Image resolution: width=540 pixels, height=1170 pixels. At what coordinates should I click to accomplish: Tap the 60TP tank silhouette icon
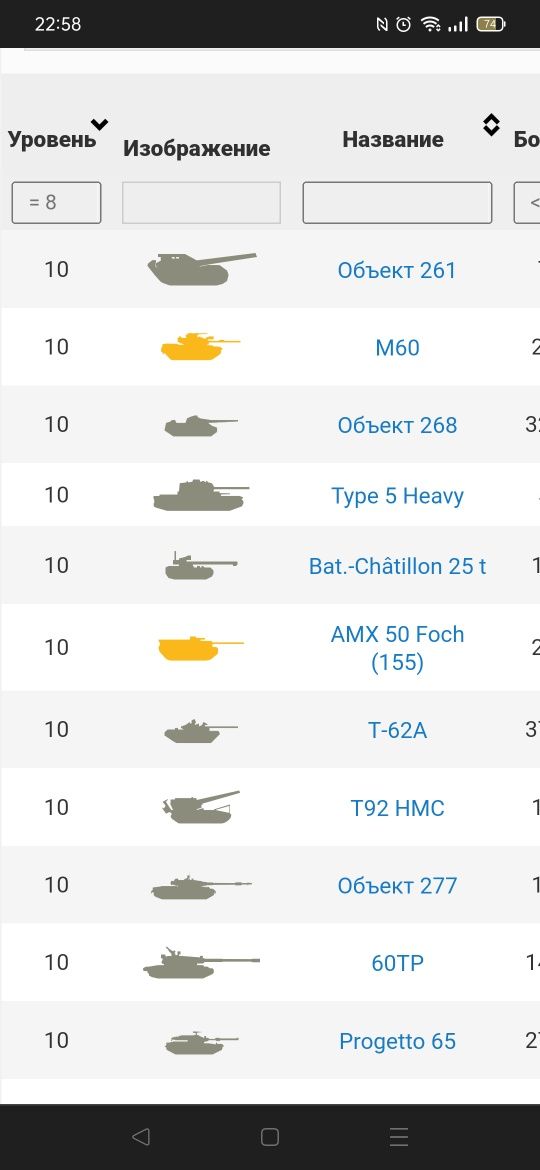point(201,963)
